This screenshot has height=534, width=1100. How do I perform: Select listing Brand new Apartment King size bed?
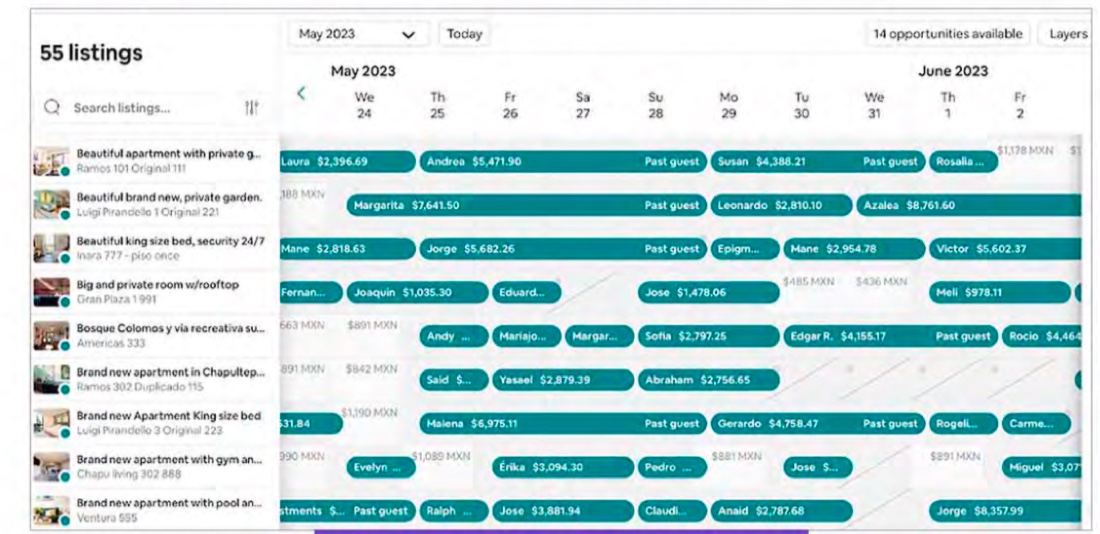[168, 416]
